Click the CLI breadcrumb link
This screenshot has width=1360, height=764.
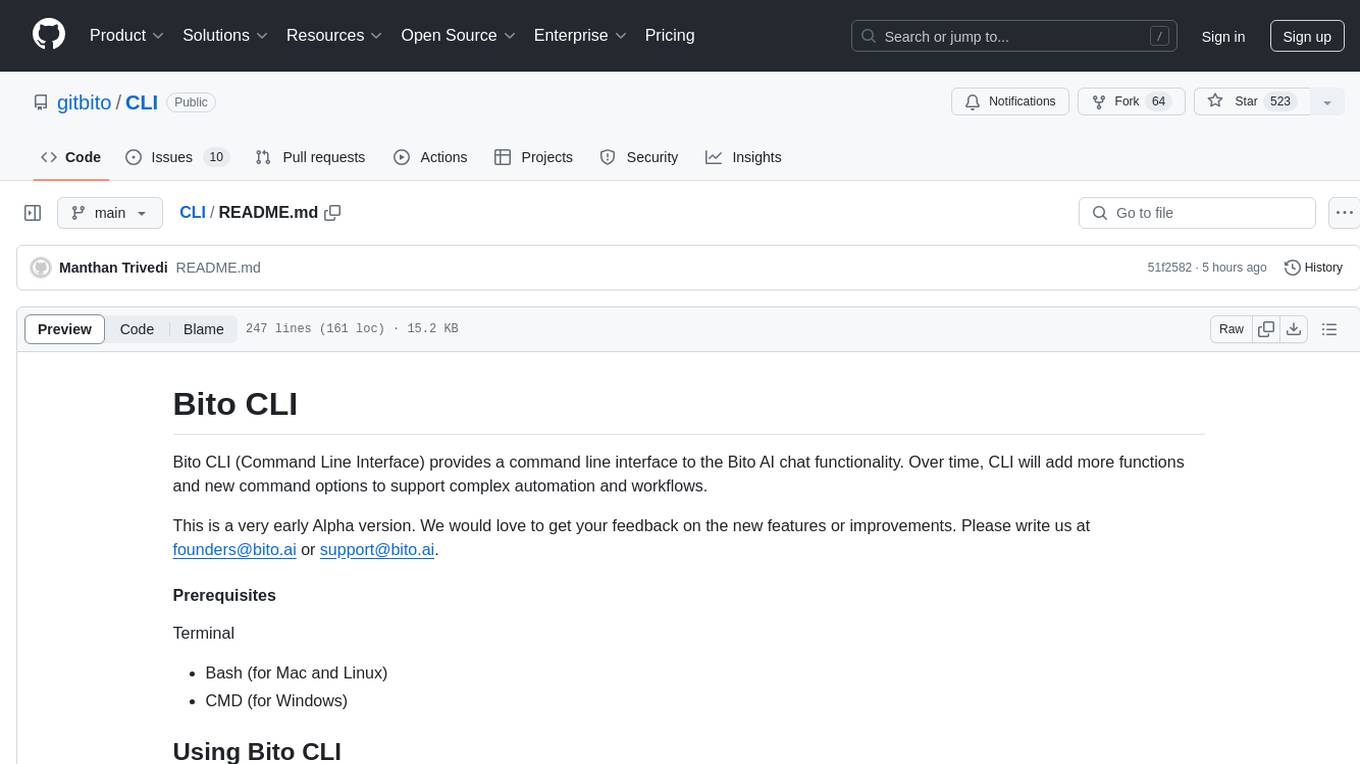coord(192,212)
